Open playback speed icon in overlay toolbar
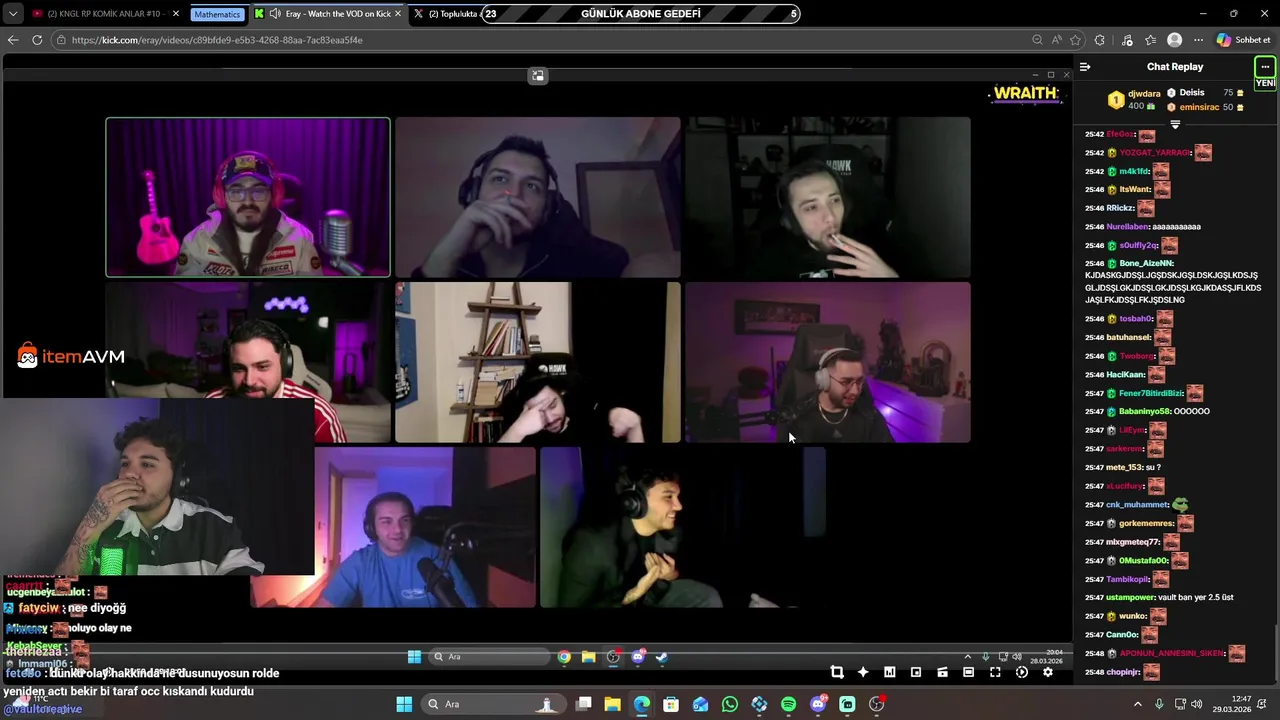 click(1021, 672)
